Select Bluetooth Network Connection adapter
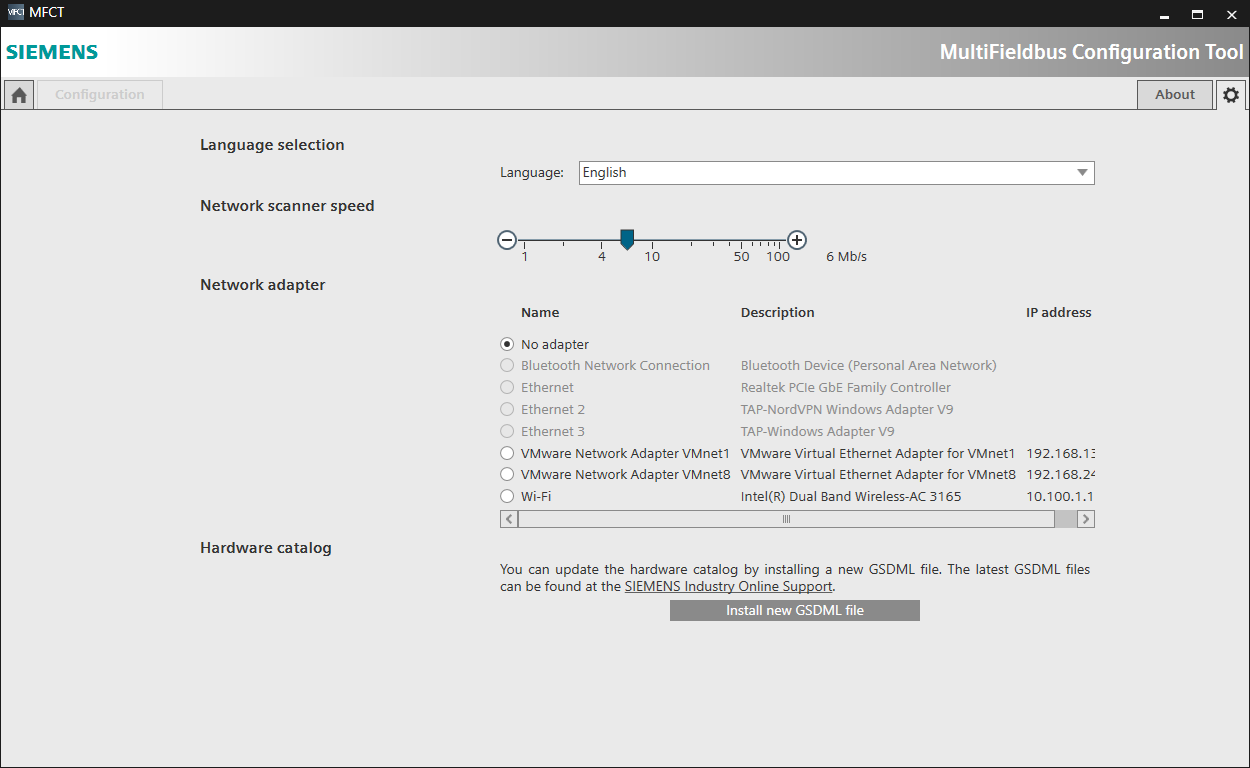This screenshot has width=1250, height=768. click(x=507, y=366)
